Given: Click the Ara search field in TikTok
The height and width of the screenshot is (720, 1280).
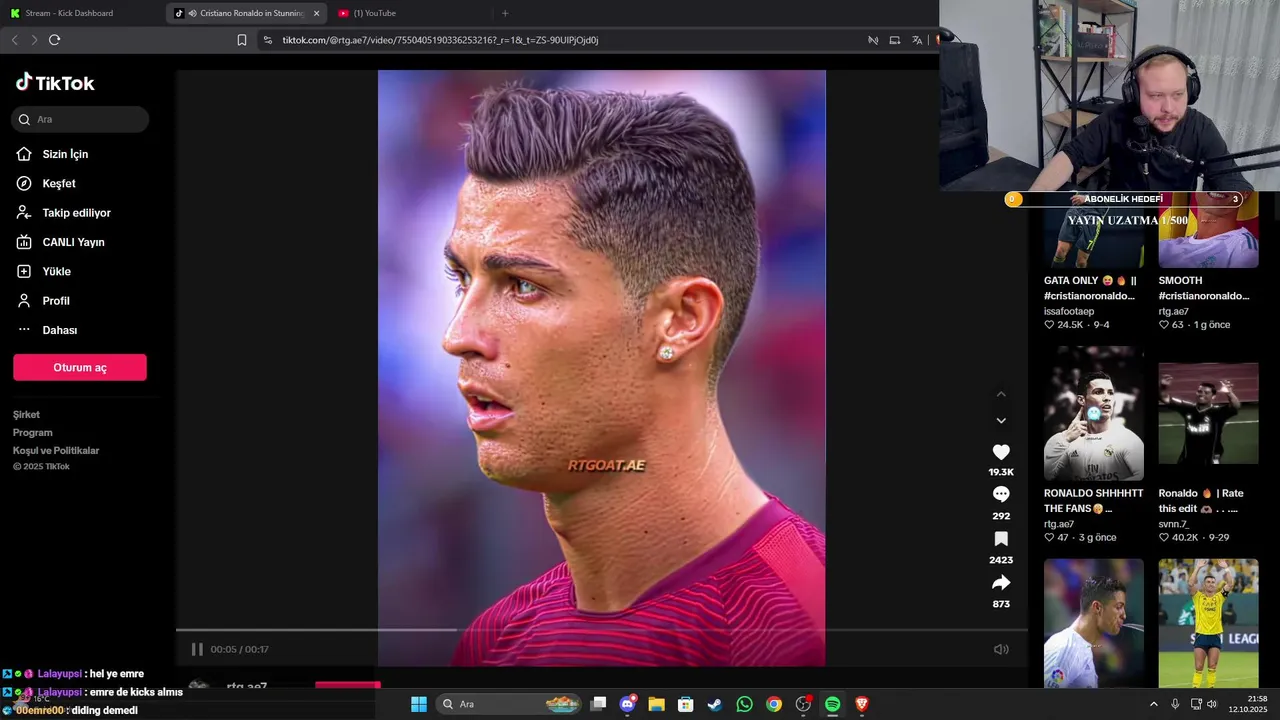Looking at the screenshot, I should coord(80,119).
